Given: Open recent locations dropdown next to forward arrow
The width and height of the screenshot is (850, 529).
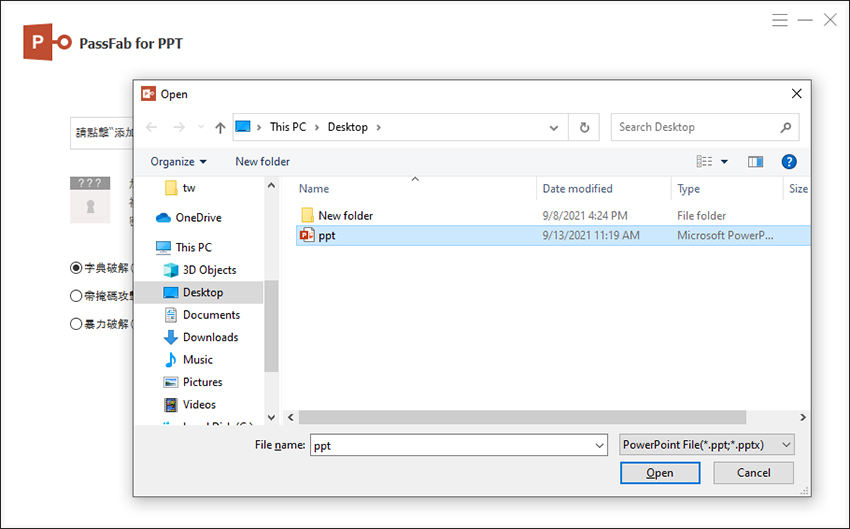Looking at the screenshot, I should 201,127.
